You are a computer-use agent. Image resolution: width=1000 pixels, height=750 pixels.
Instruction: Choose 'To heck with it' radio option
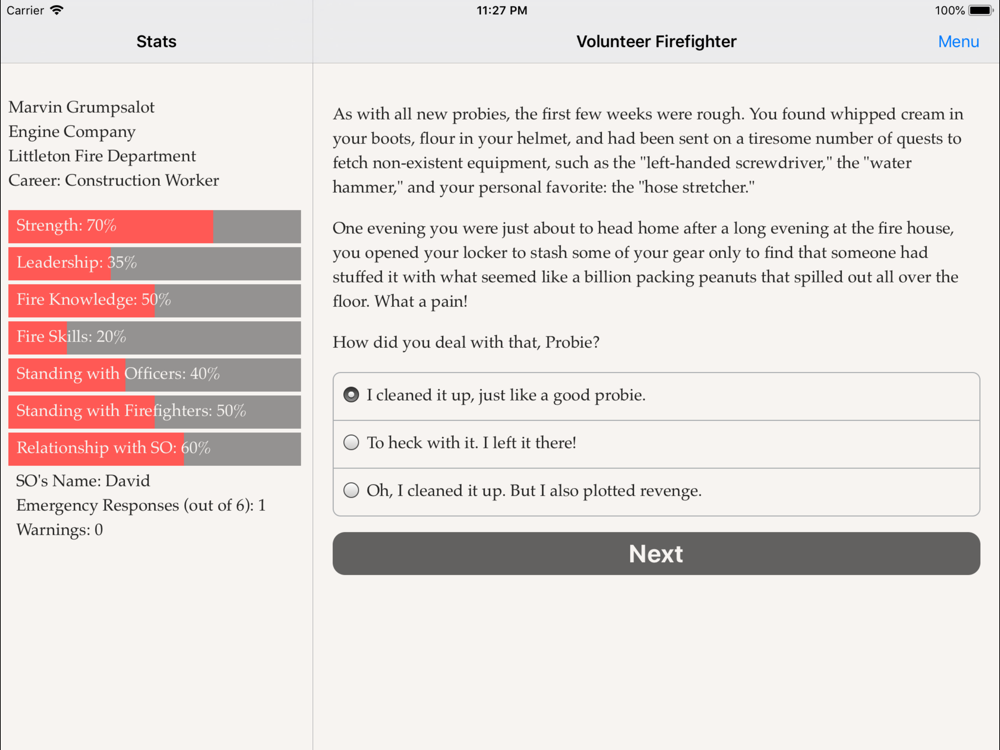[351, 443]
